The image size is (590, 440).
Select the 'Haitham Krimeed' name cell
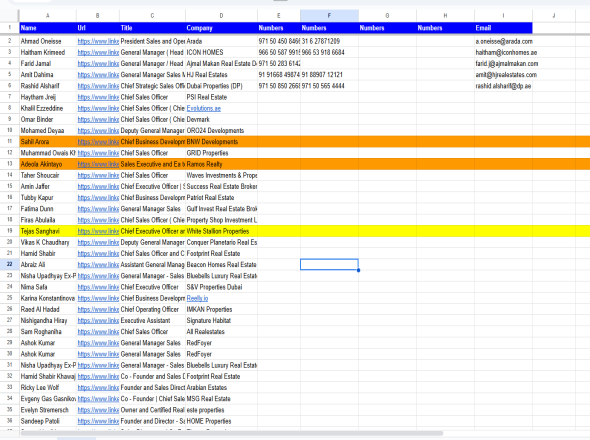tap(48, 52)
